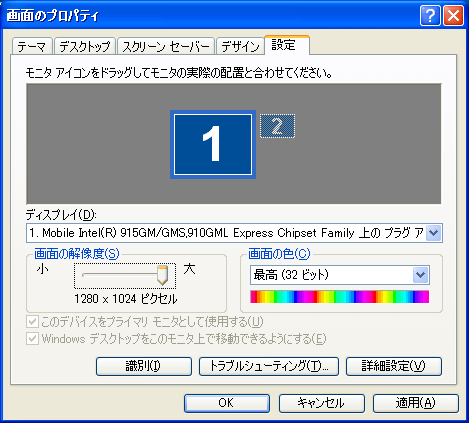Click the title bar help question-mark button
Image resolution: width=469 pixels, height=423 pixels.
pyautogui.click(x=430, y=15)
